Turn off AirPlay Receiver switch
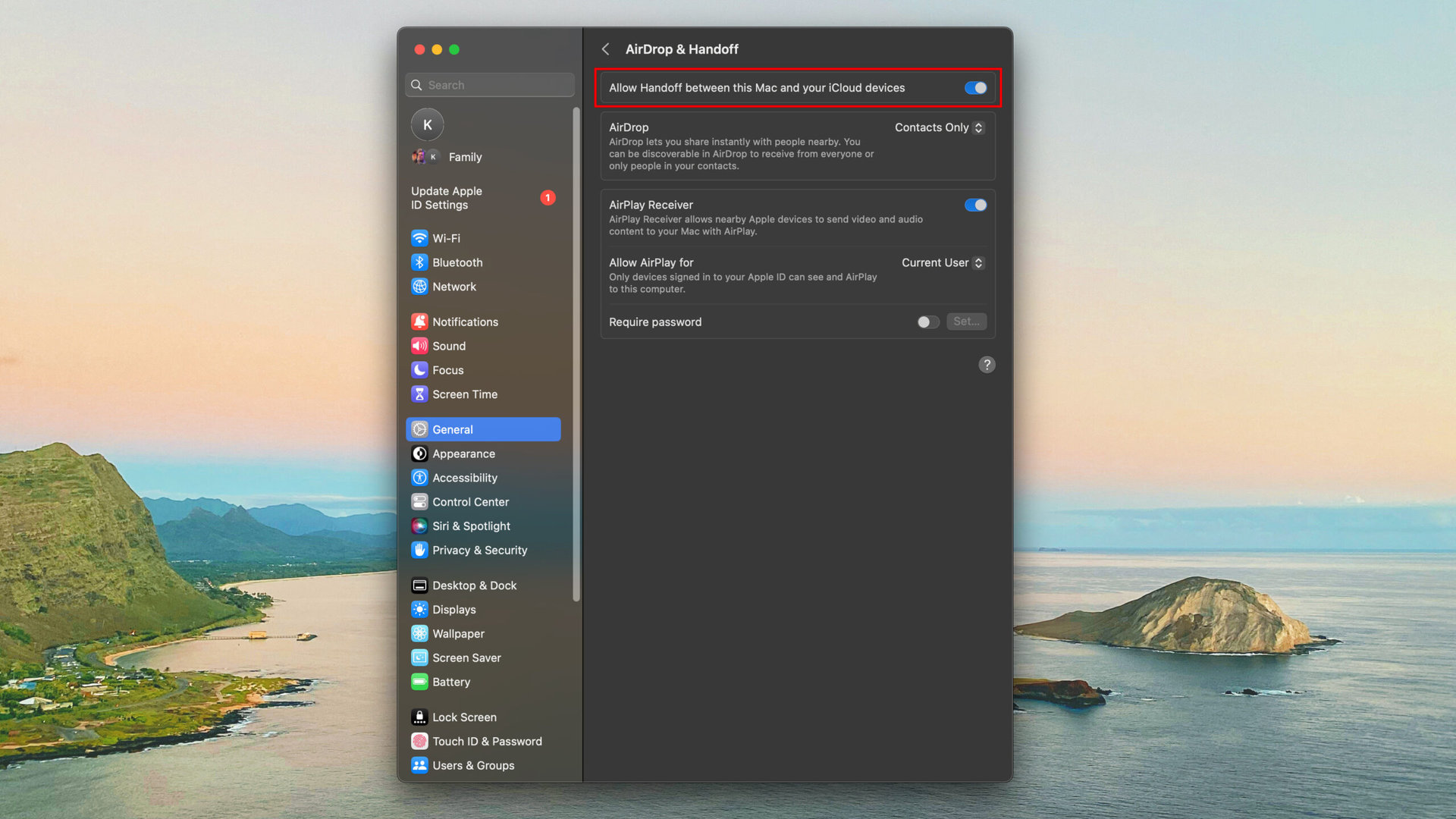 (975, 205)
